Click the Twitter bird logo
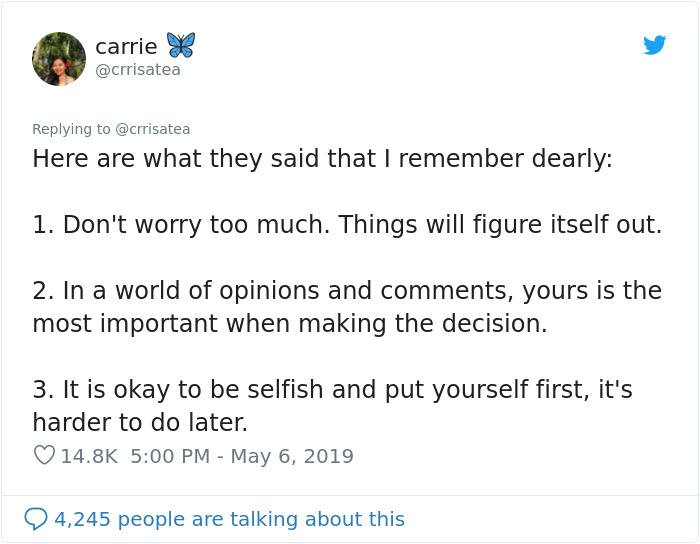Image resolution: width=700 pixels, height=544 pixels. coord(654,45)
